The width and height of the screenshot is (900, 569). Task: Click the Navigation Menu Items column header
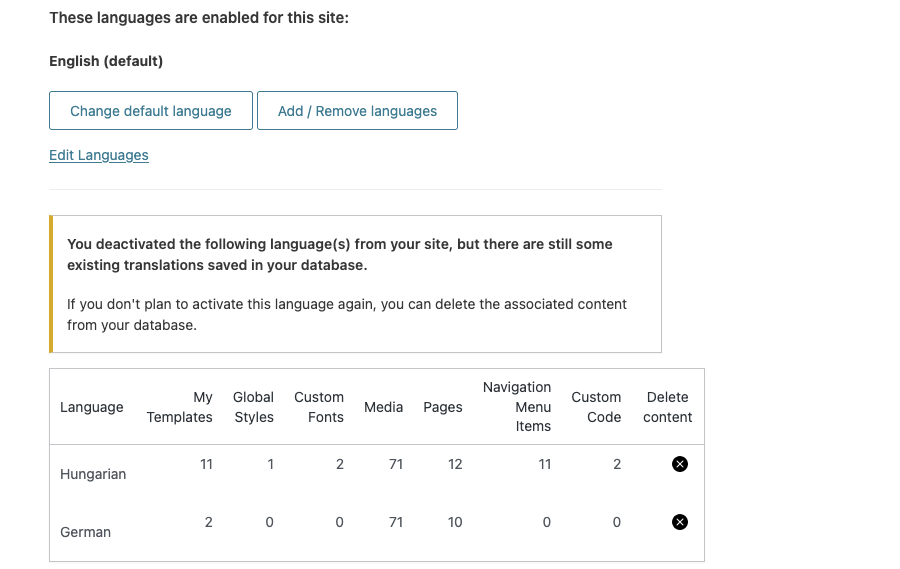click(517, 407)
